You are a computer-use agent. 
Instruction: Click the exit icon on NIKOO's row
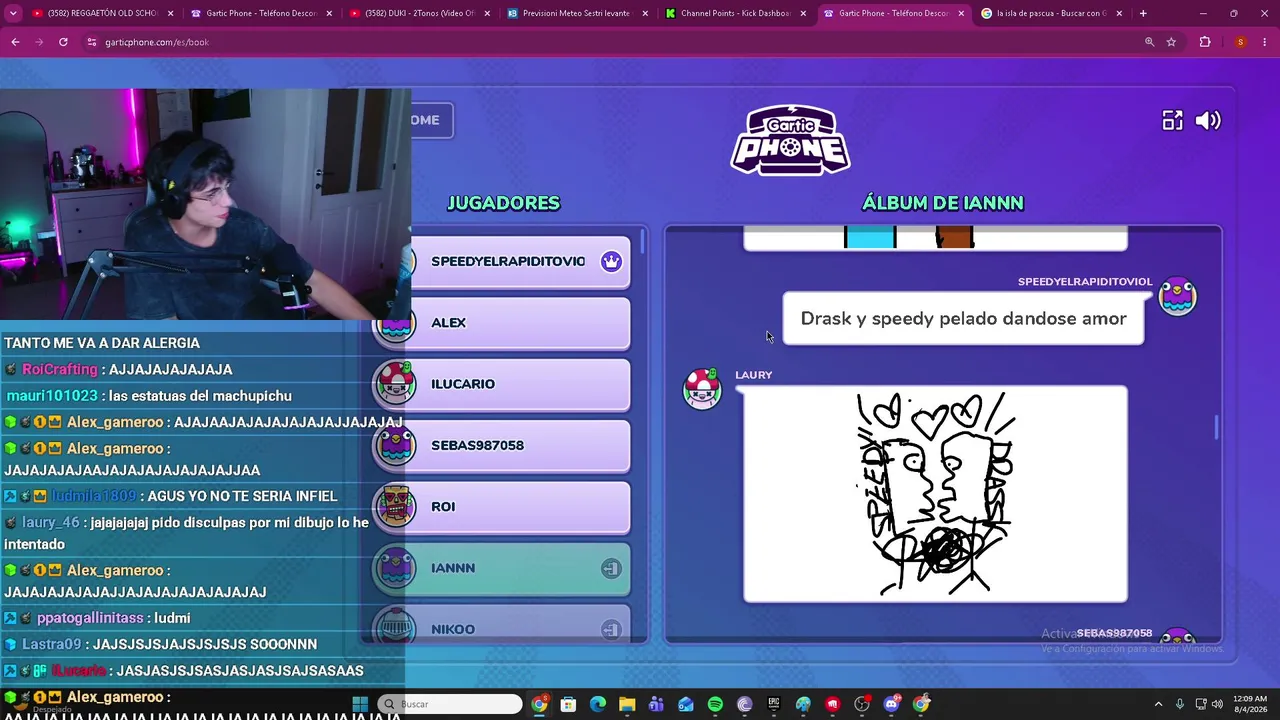(x=611, y=630)
